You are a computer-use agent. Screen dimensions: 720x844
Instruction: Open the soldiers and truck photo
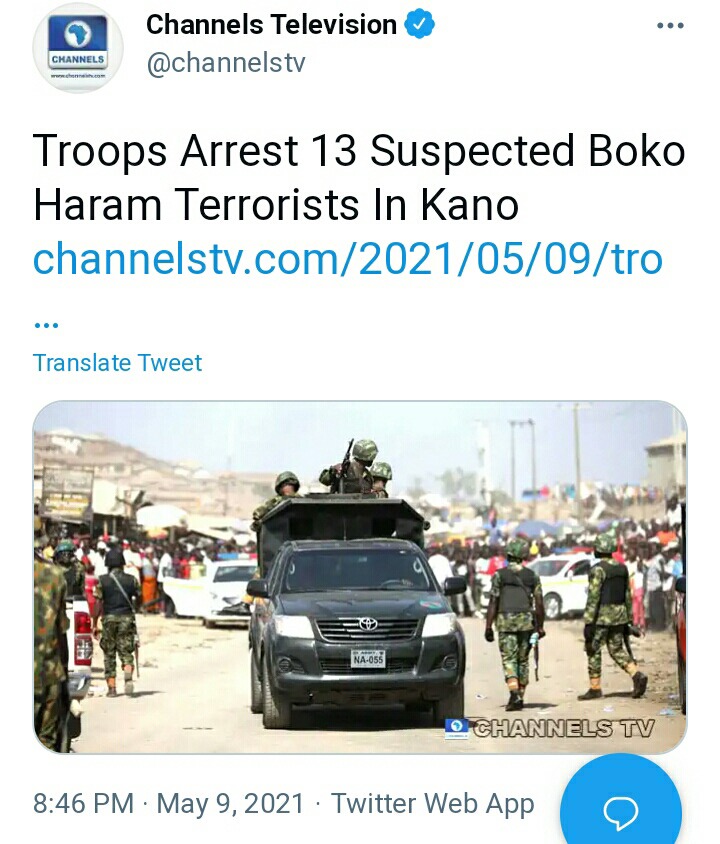click(360, 576)
